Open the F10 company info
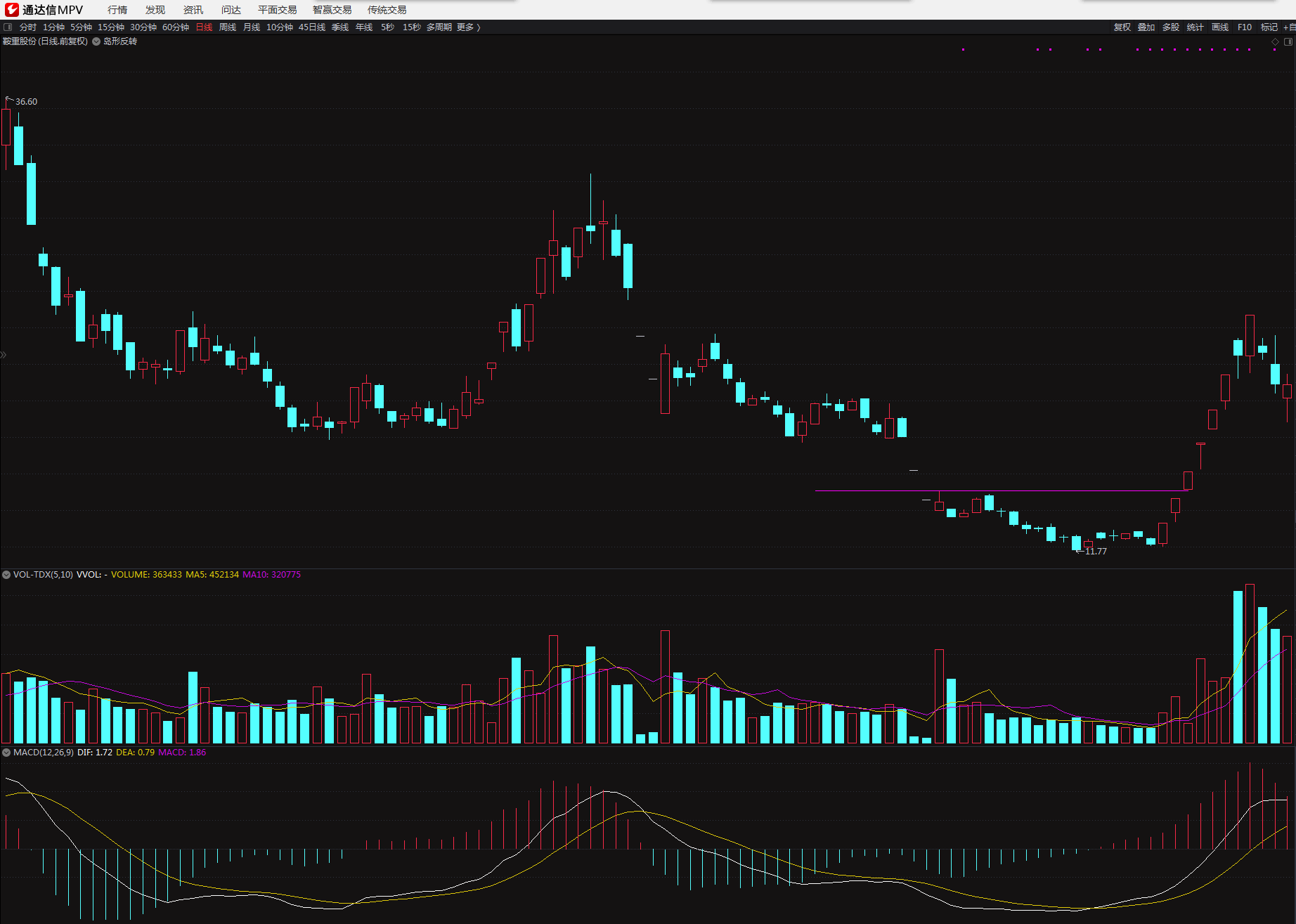The image size is (1296, 924). point(1245,27)
